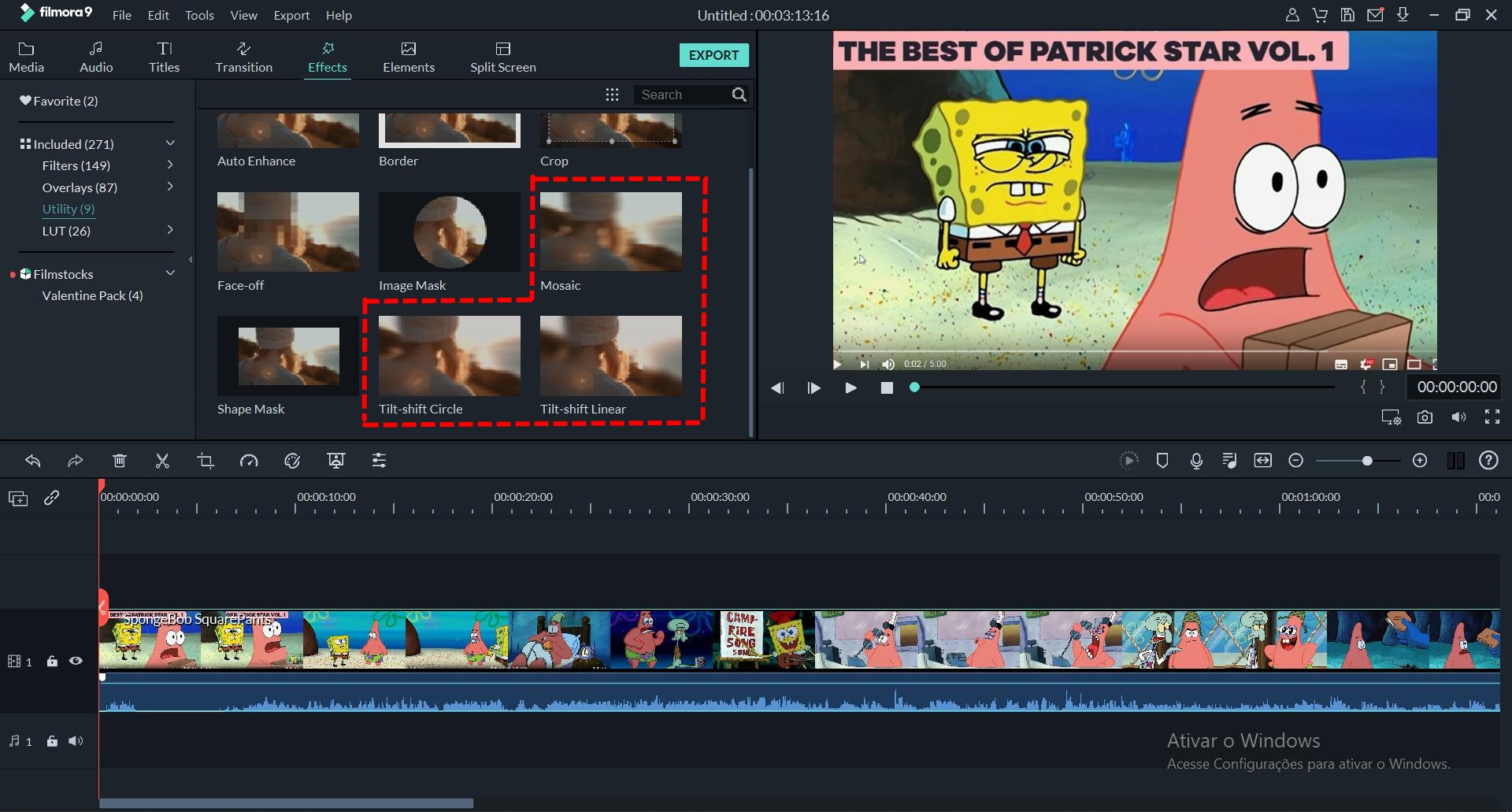Open the Color tuning palette icon
Viewport: 1512px width, 812px height.
click(292, 461)
